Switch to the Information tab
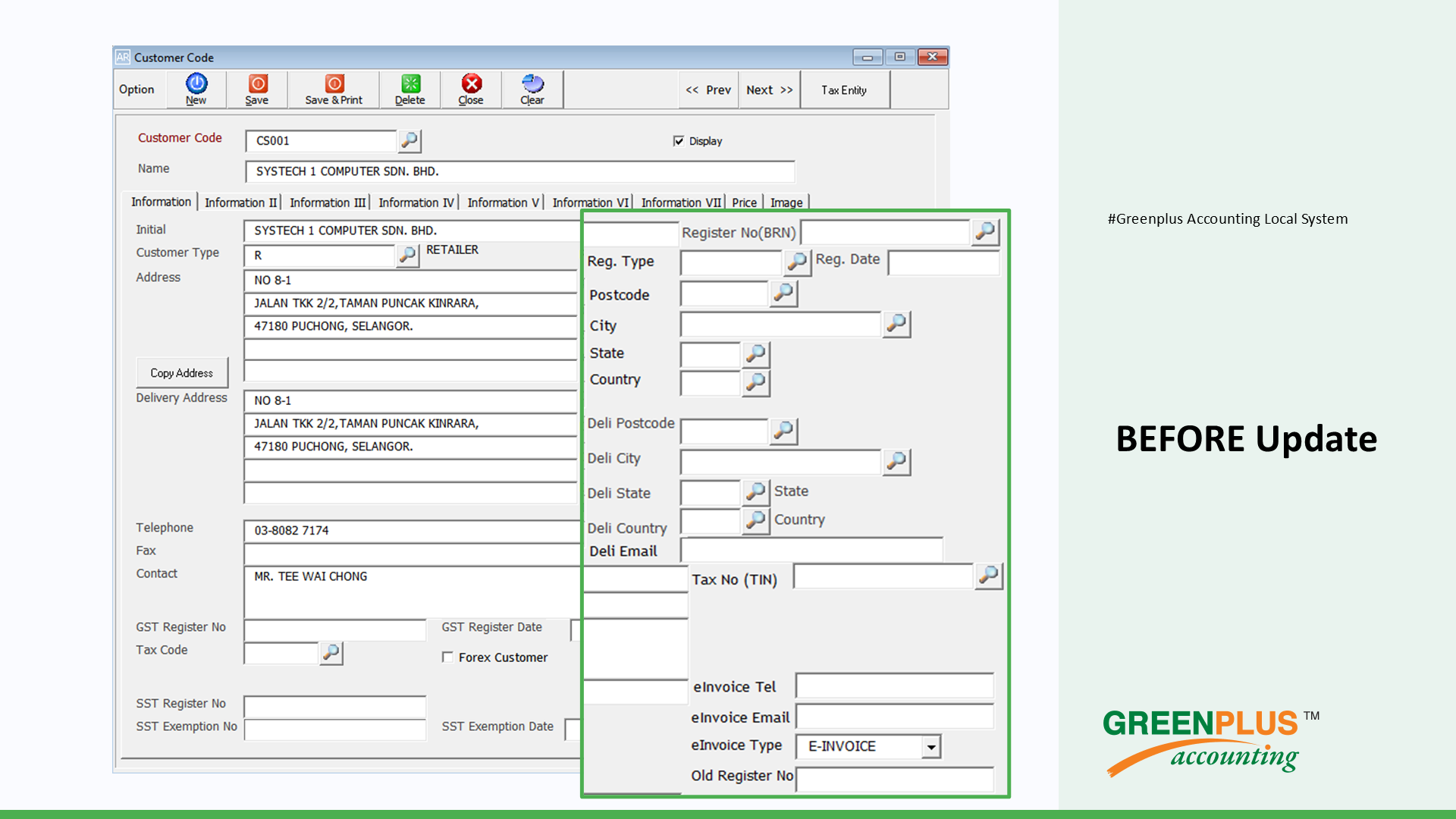The height and width of the screenshot is (819, 1456). tap(161, 202)
